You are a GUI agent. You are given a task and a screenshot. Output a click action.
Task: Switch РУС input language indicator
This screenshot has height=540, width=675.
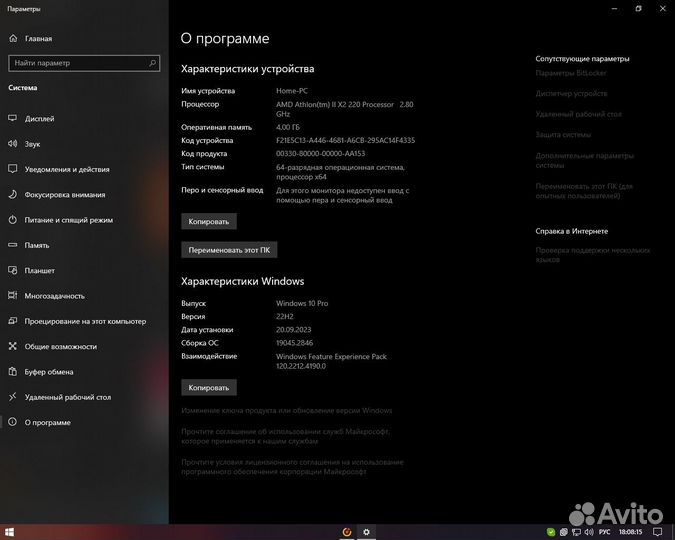click(x=604, y=532)
